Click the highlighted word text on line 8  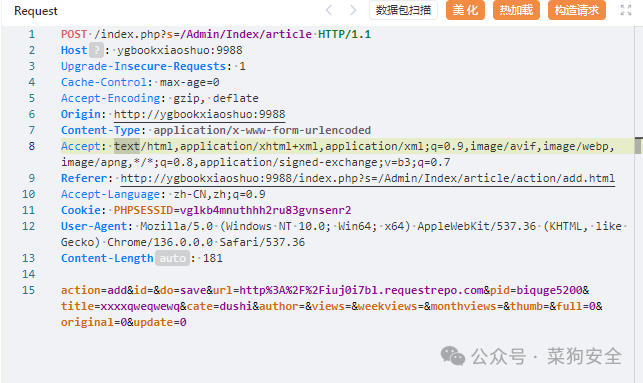[127, 146]
